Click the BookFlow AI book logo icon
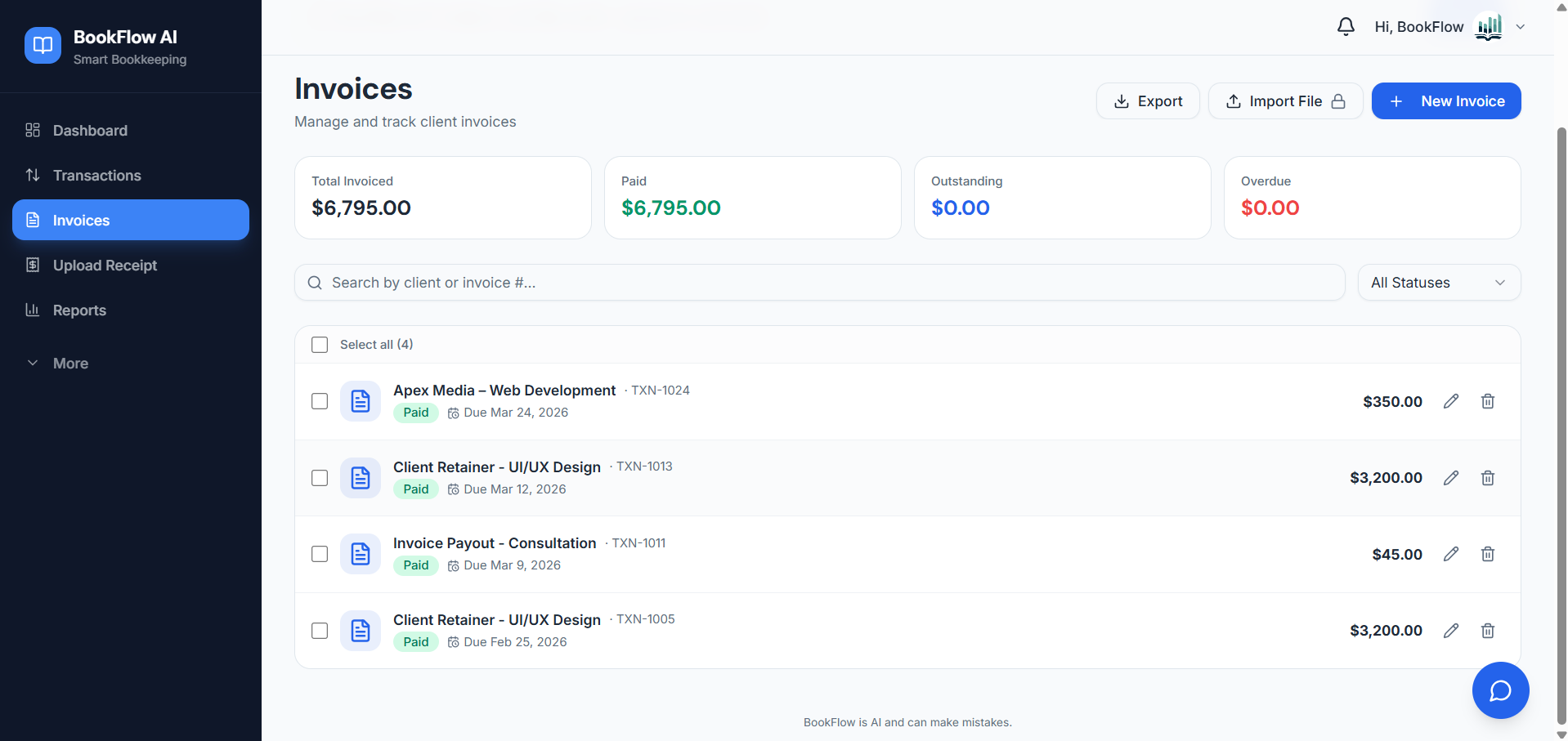This screenshot has height=741, width=1568. tap(43, 45)
